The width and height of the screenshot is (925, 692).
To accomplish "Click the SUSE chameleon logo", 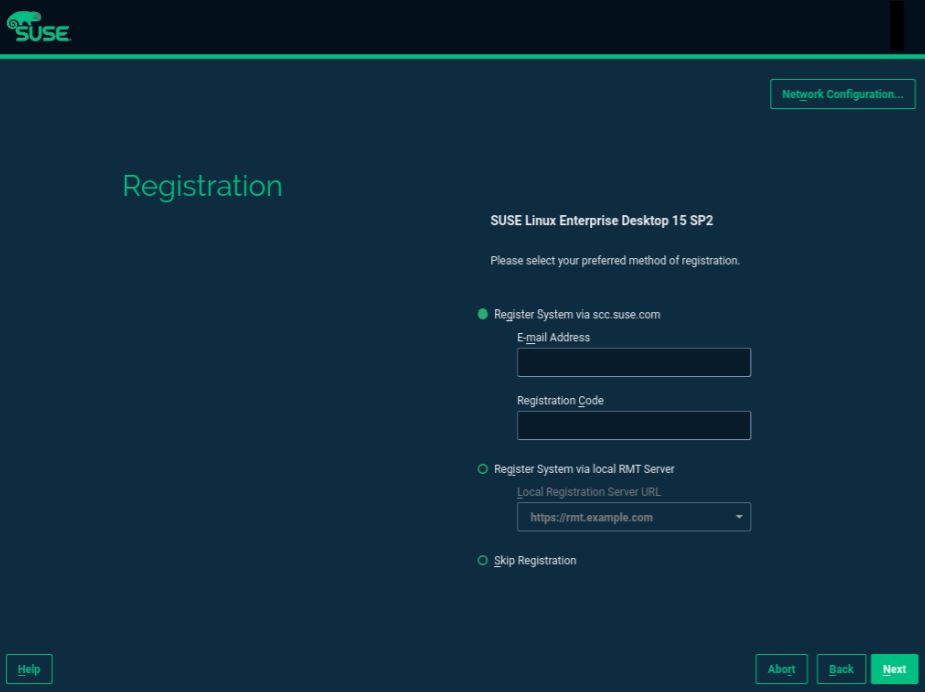I will click(x=38, y=27).
